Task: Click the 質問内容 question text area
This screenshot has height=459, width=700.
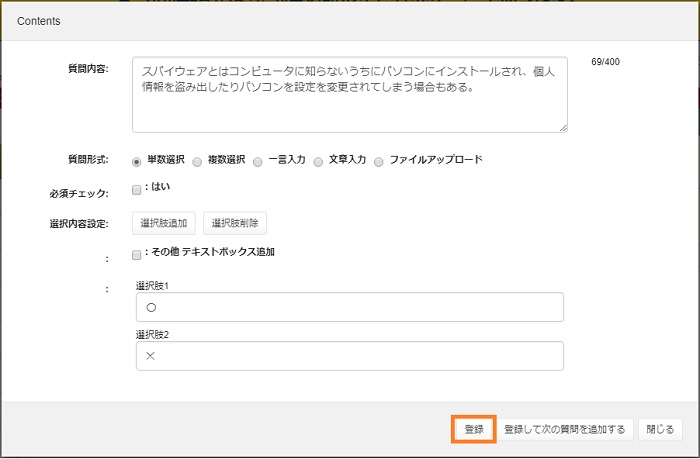Action: pyautogui.click(x=350, y=94)
